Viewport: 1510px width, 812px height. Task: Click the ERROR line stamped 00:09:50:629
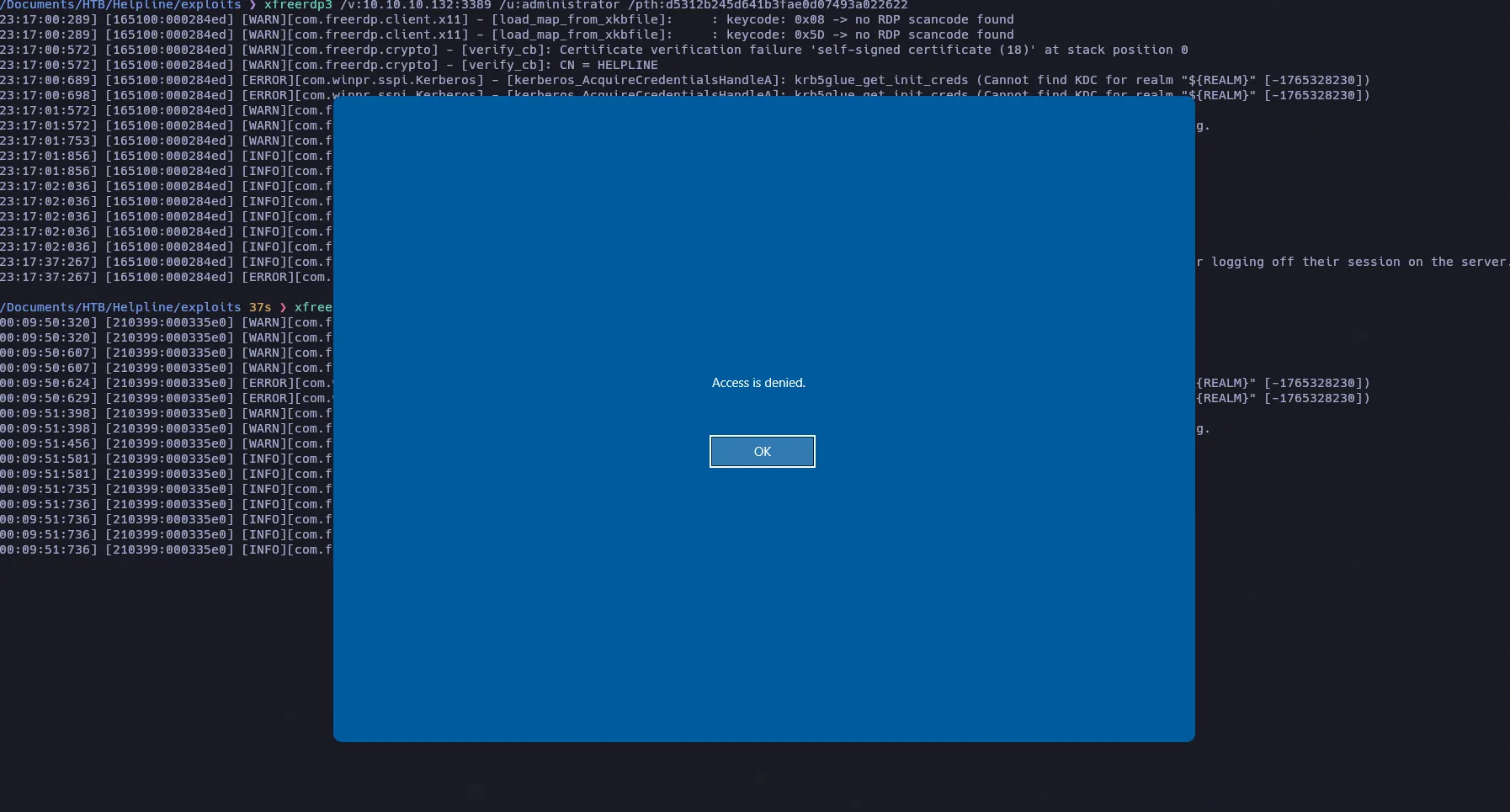[x=167, y=398]
